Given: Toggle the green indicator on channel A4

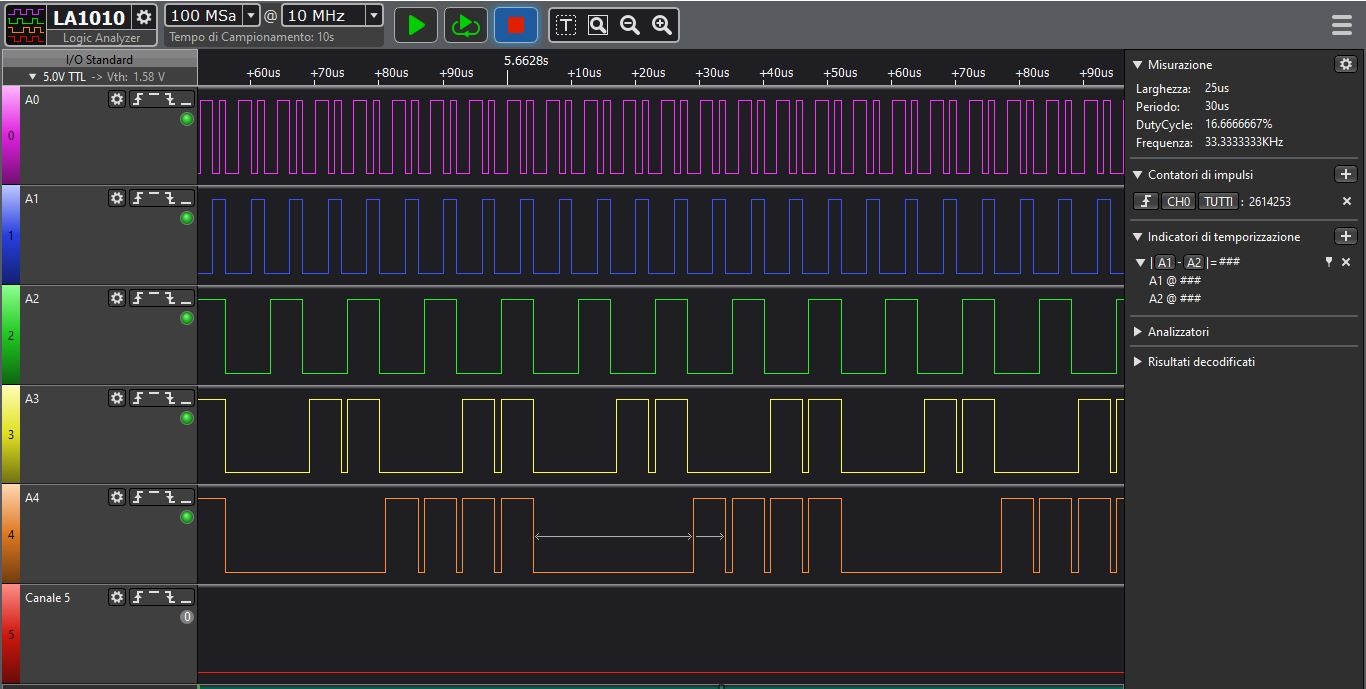Looking at the screenshot, I should 186,517.
